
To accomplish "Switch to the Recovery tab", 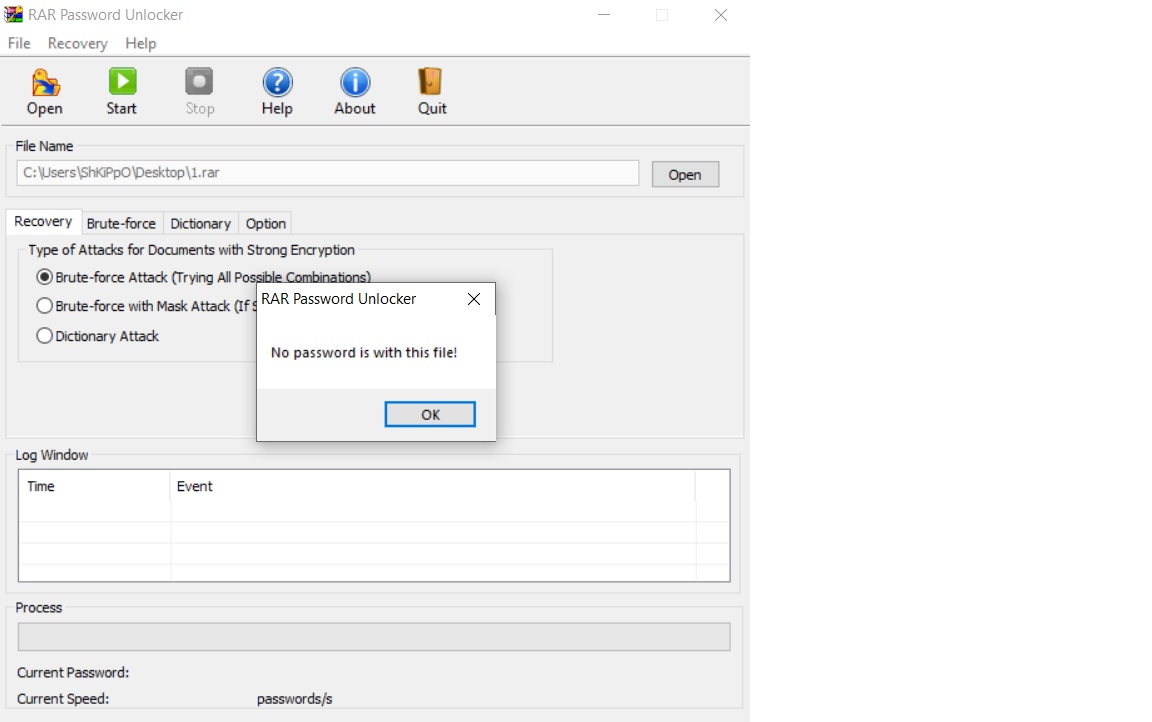I will tap(43, 222).
